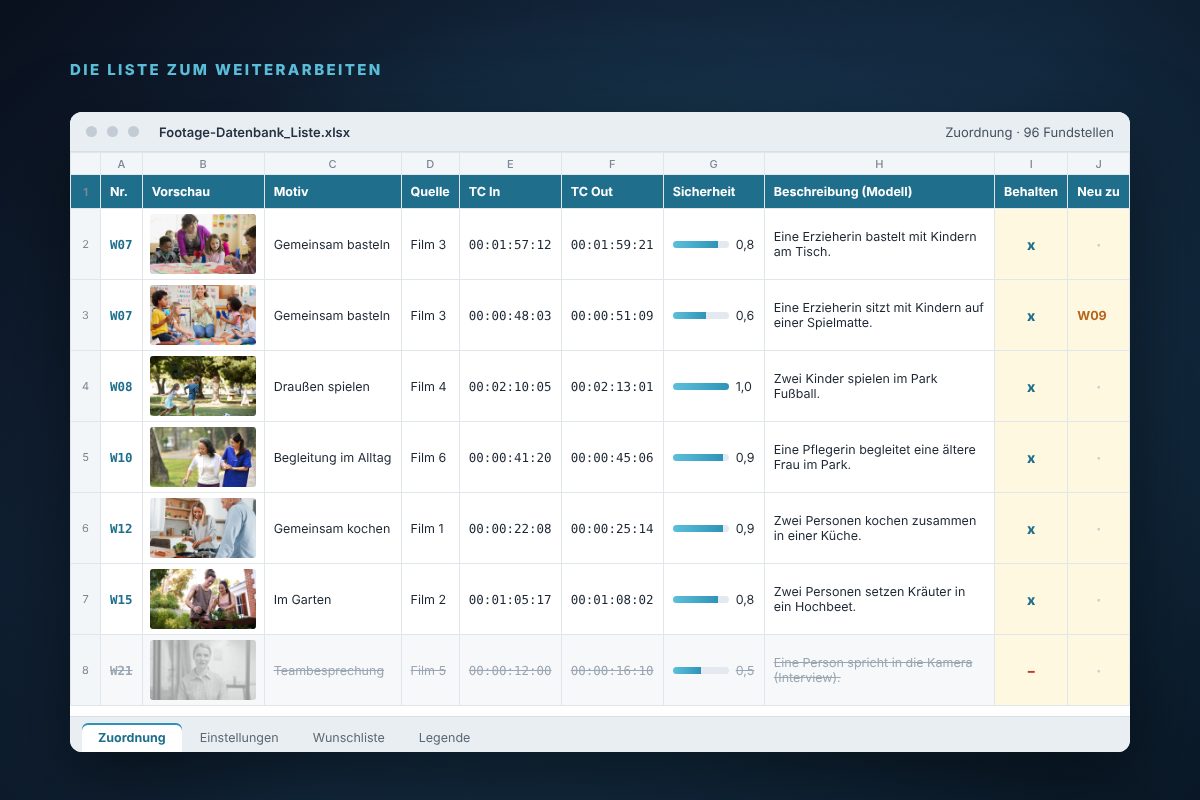This screenshot has width=1200, height=800.
Task: Open the Legende sheet tab
Action: tap(444, 737)
